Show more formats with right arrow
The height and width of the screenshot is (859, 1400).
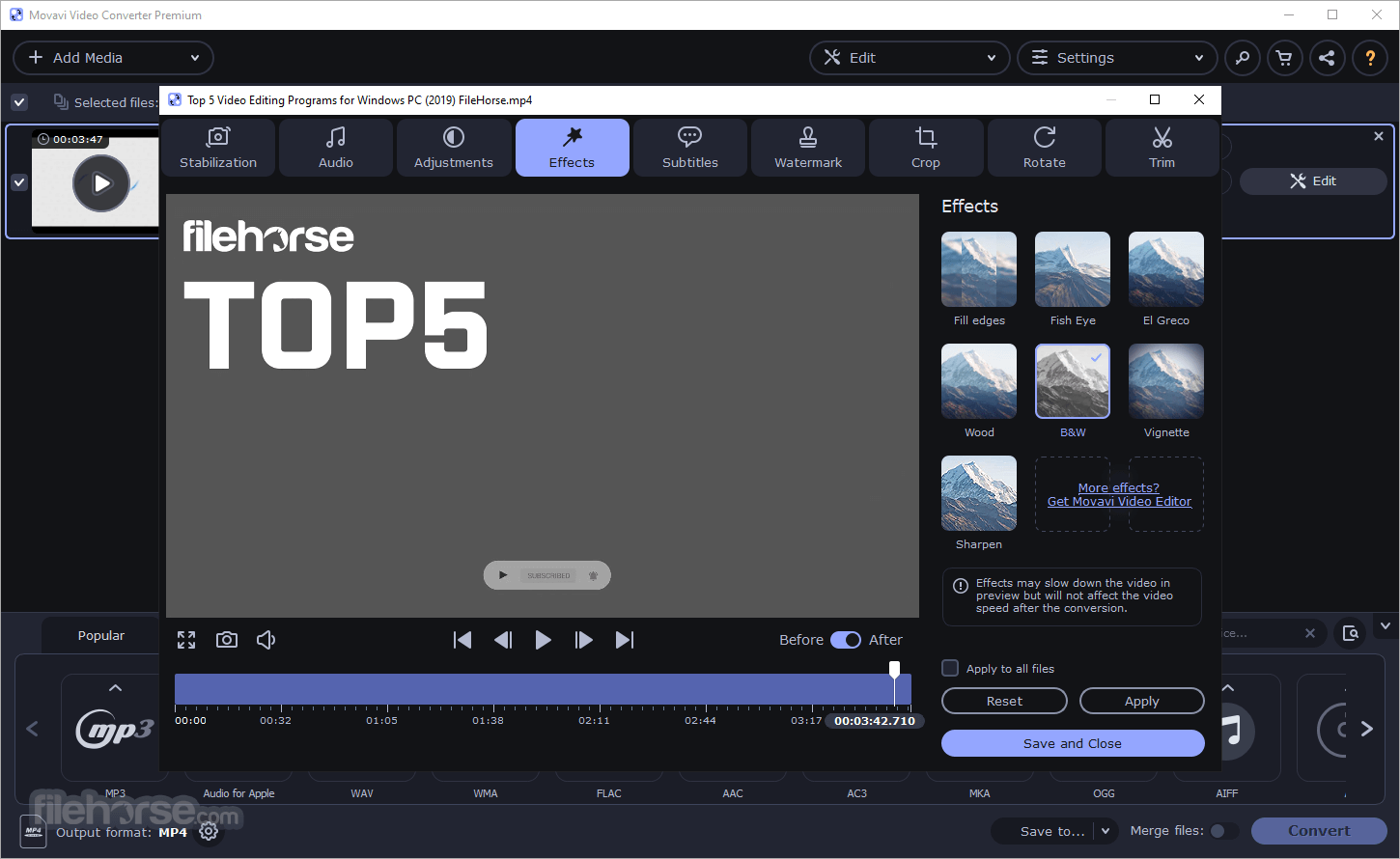pos(1366,729)
